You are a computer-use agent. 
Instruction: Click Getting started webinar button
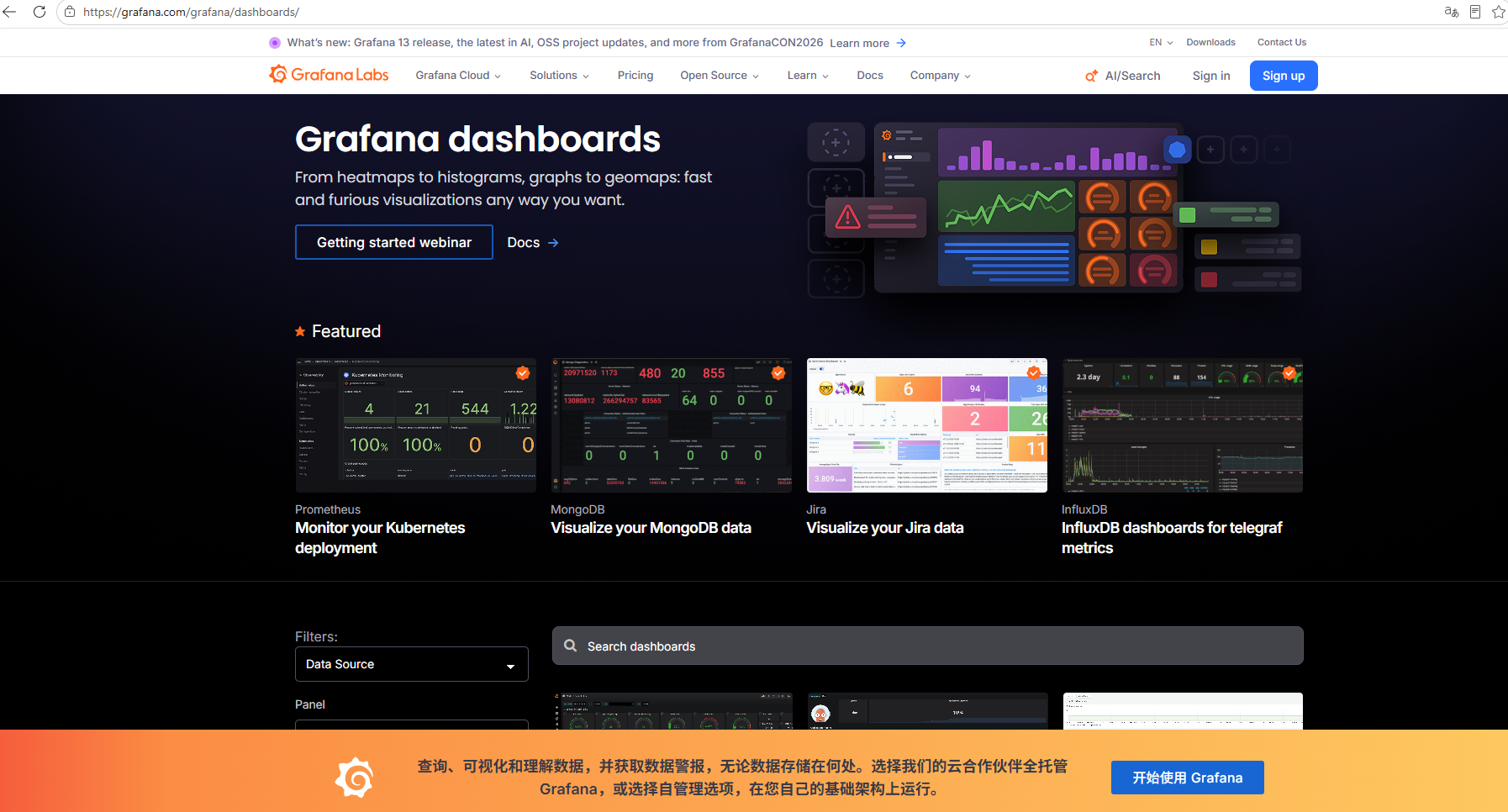(x=394, y=242)
